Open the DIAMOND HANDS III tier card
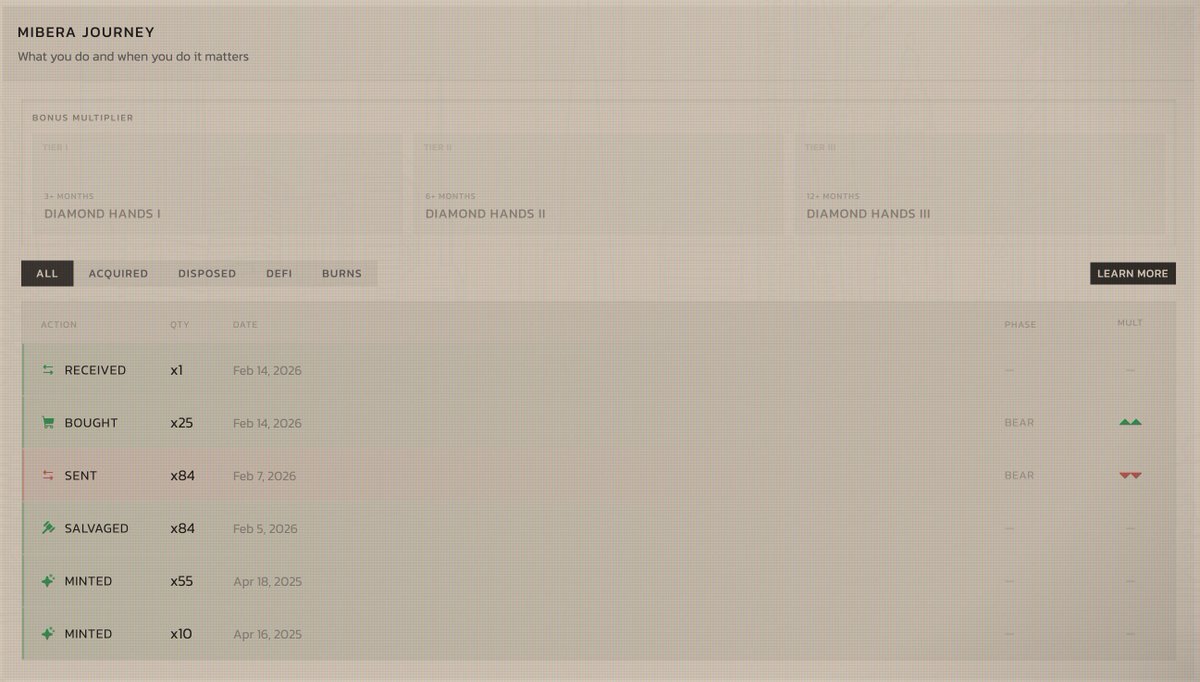 [980, 185]
